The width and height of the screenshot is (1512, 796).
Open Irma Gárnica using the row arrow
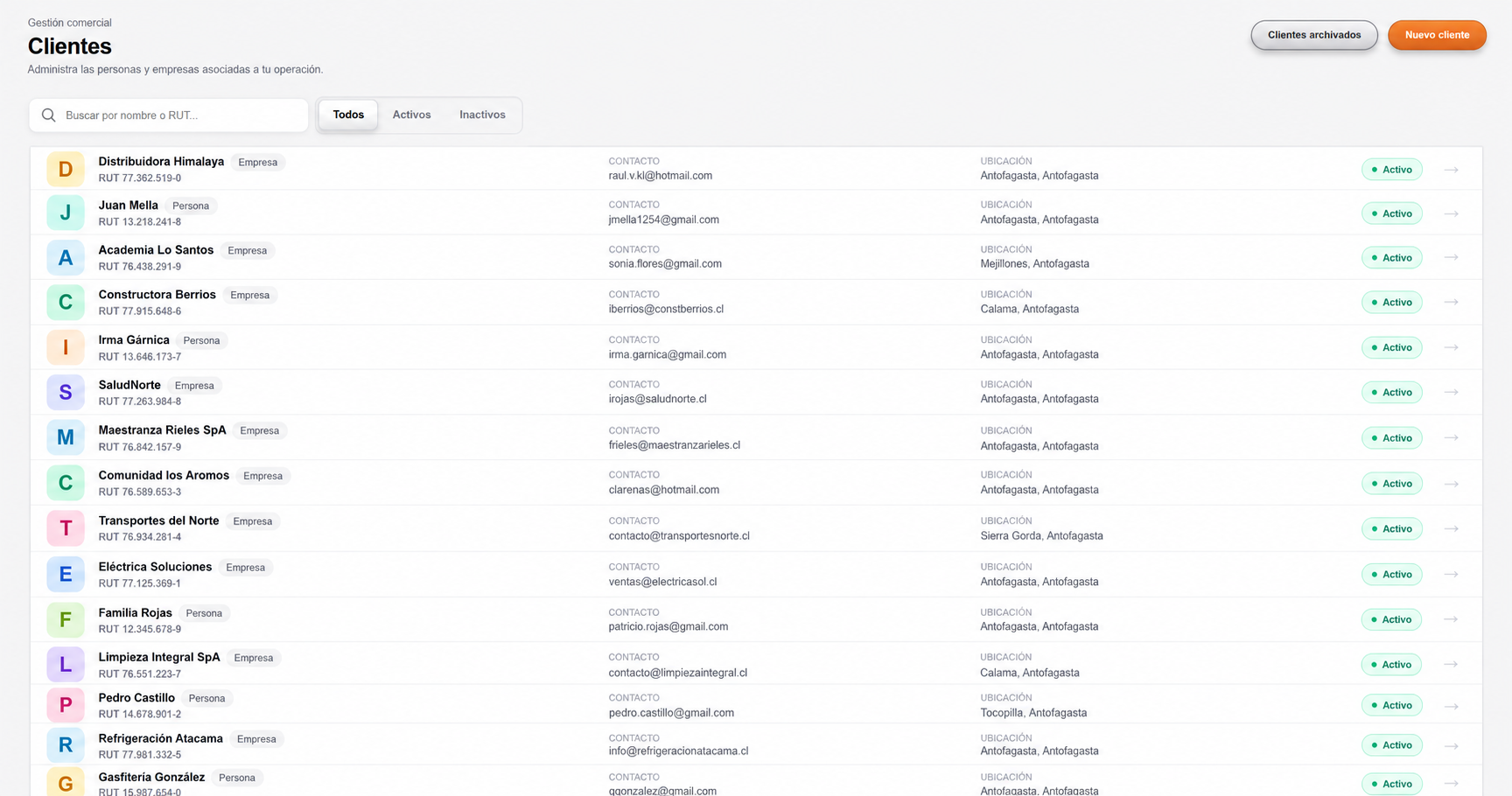click(x=1452, y=347)
